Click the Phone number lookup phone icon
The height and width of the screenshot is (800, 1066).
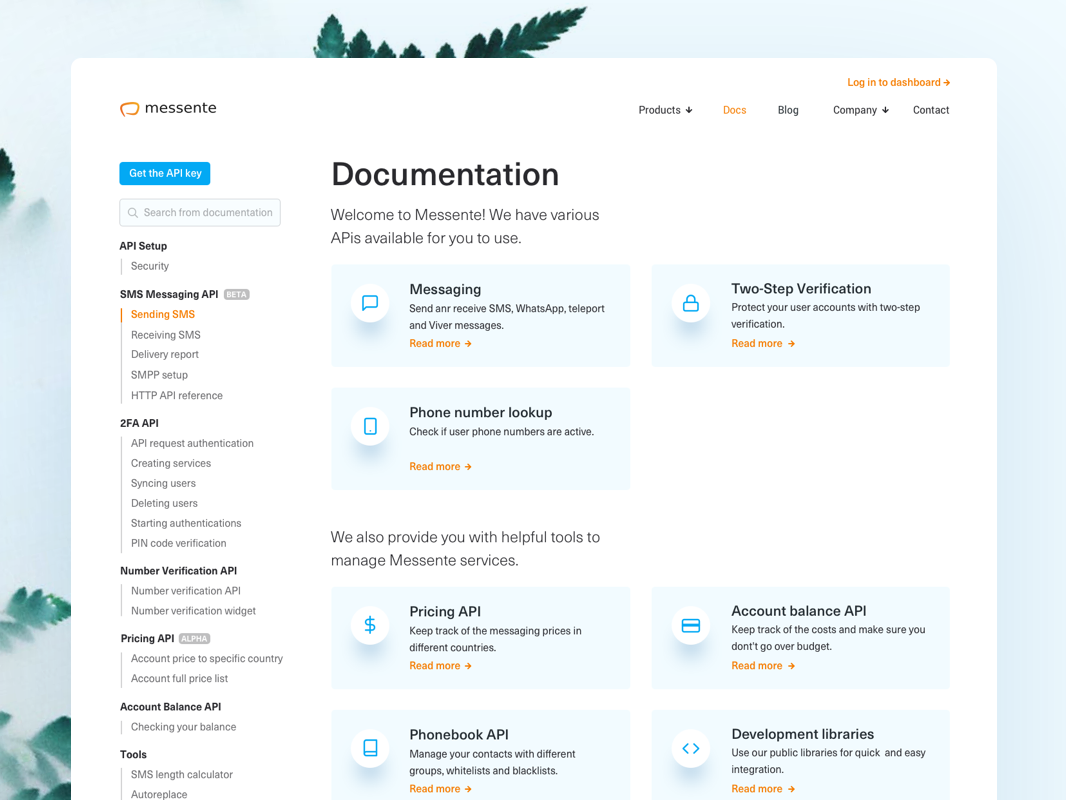(370, 426)
